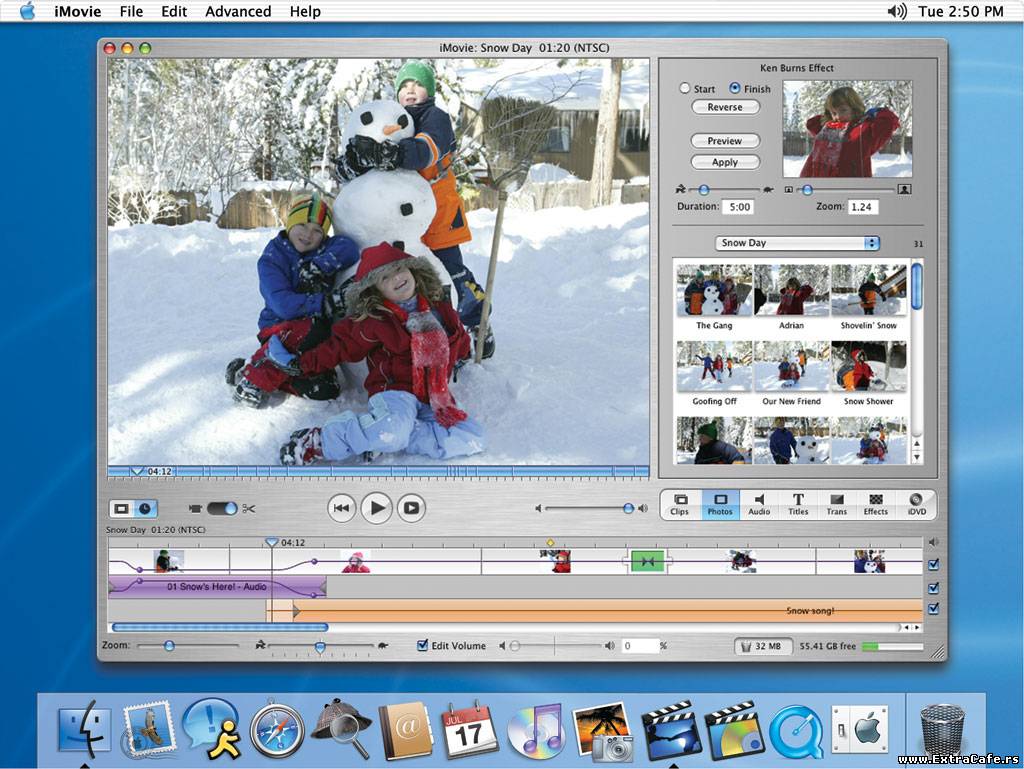Switch to timeline viewer clock icon
Image resolution: width=1024 pixels, height=769 pixels.
point(144,508)
